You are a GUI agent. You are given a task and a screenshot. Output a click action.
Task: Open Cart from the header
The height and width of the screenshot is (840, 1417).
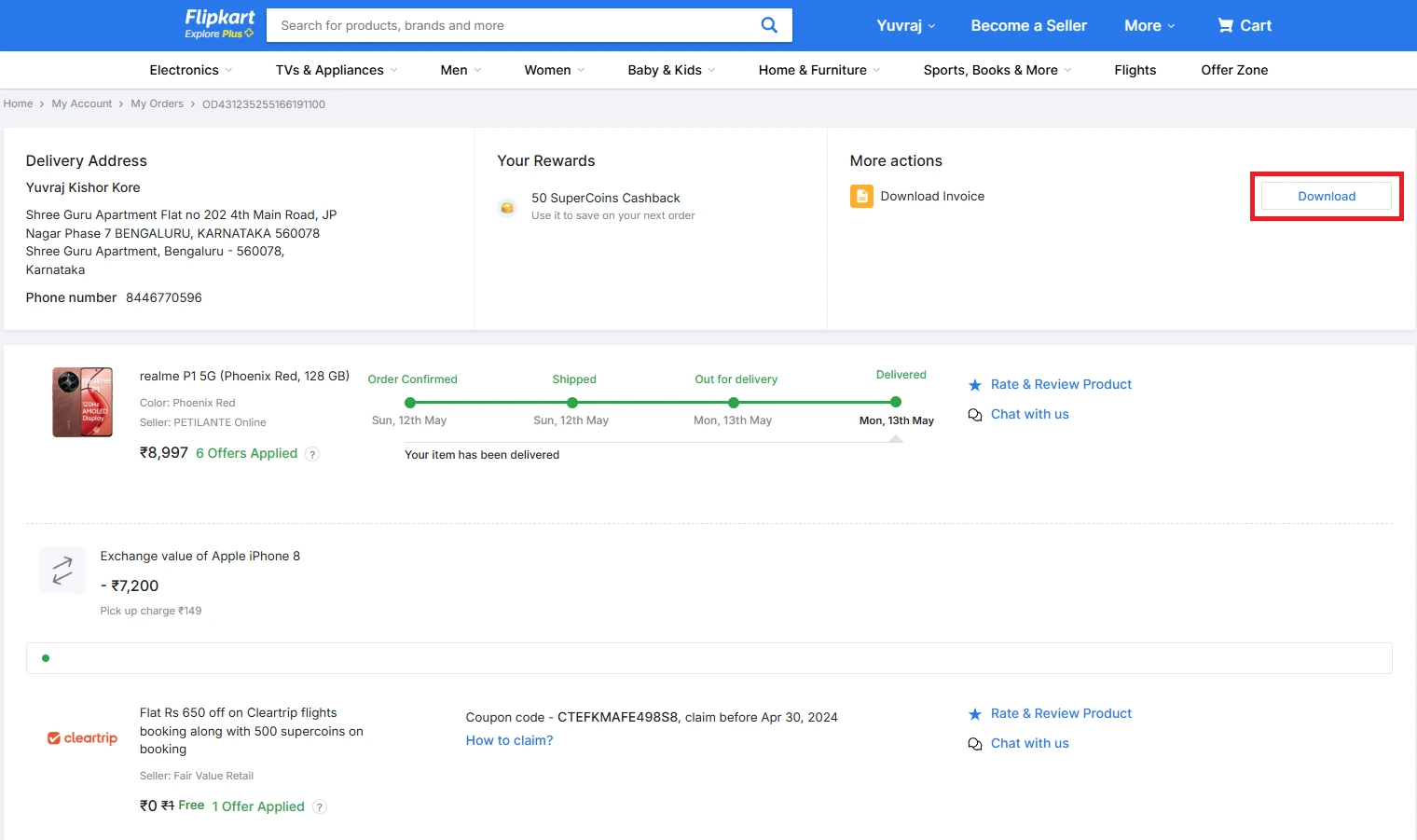[x=1245, y=25]
